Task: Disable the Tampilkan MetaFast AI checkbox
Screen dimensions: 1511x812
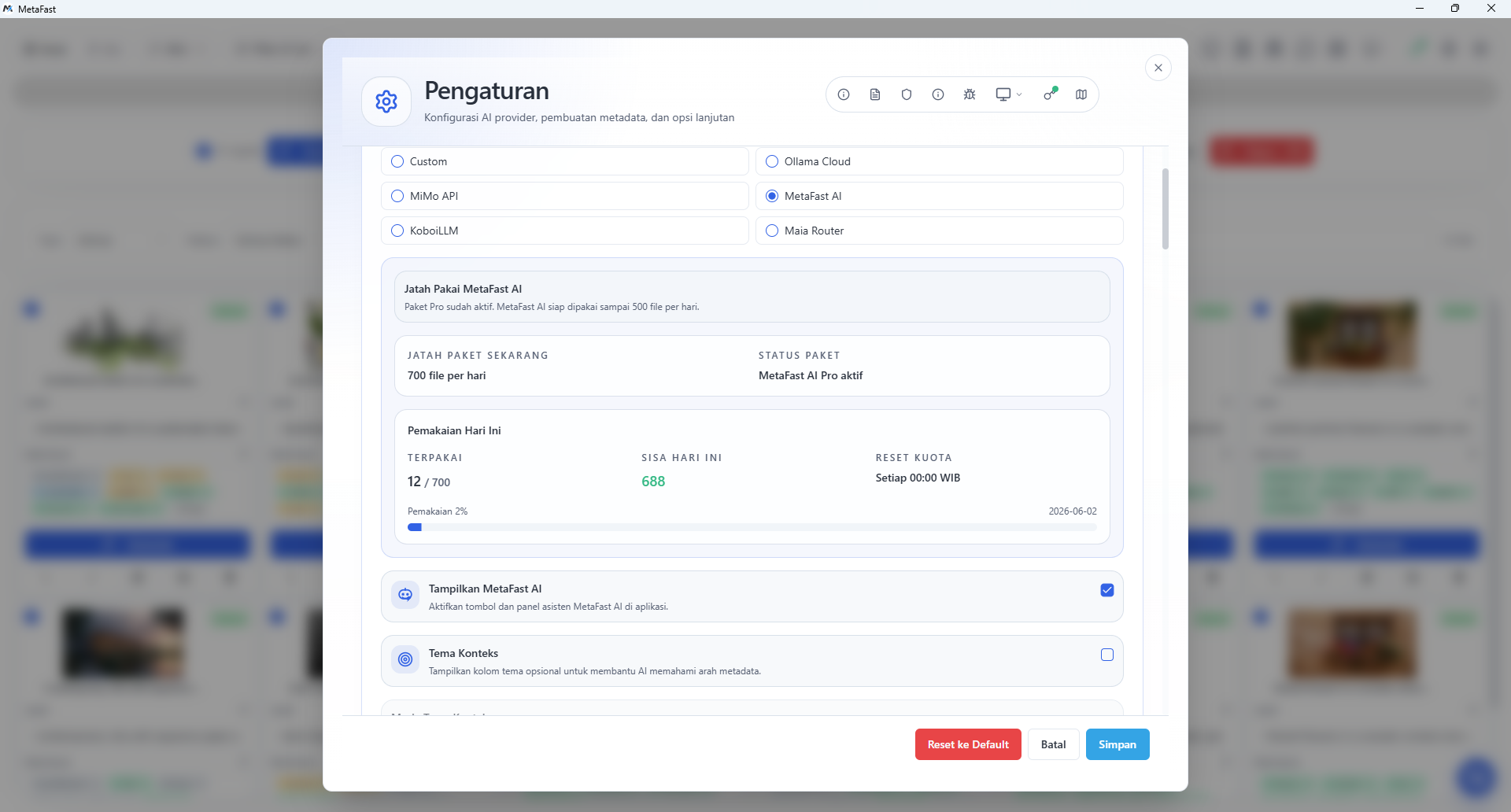Action: coord(1107,590)
